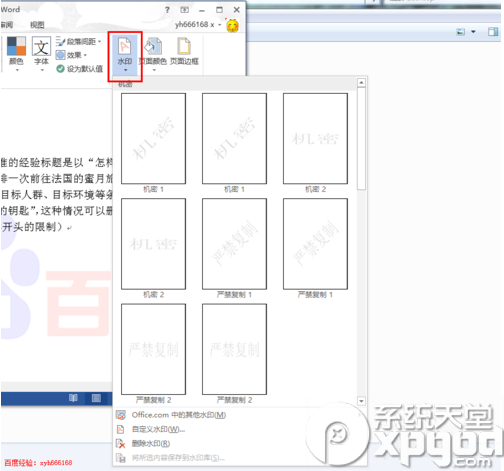Click the smiley face feedback icon
Screen dimensions: 504x471
[x=232, y=26]
